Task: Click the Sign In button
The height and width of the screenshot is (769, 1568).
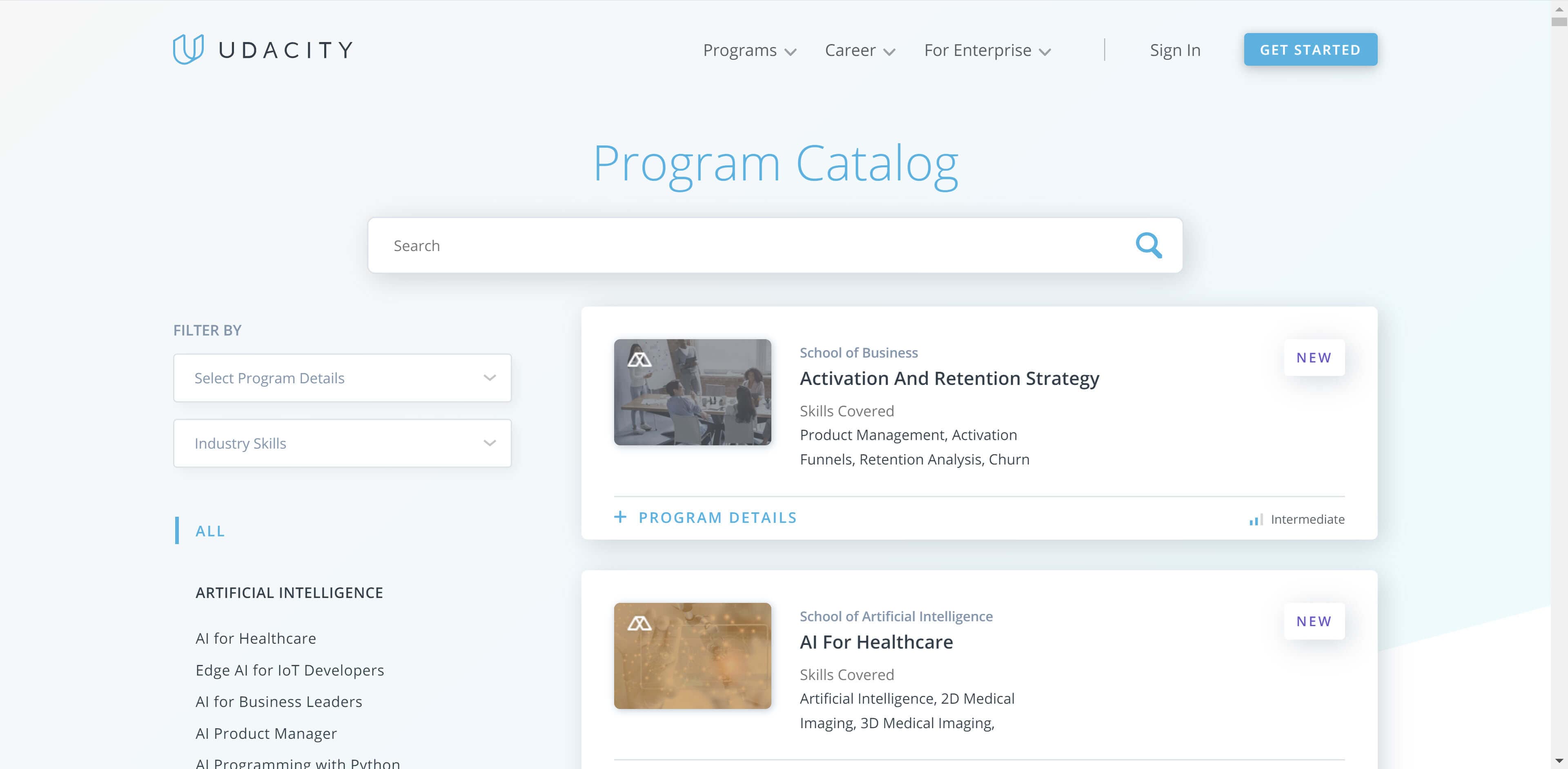Action: point(1175,49)
